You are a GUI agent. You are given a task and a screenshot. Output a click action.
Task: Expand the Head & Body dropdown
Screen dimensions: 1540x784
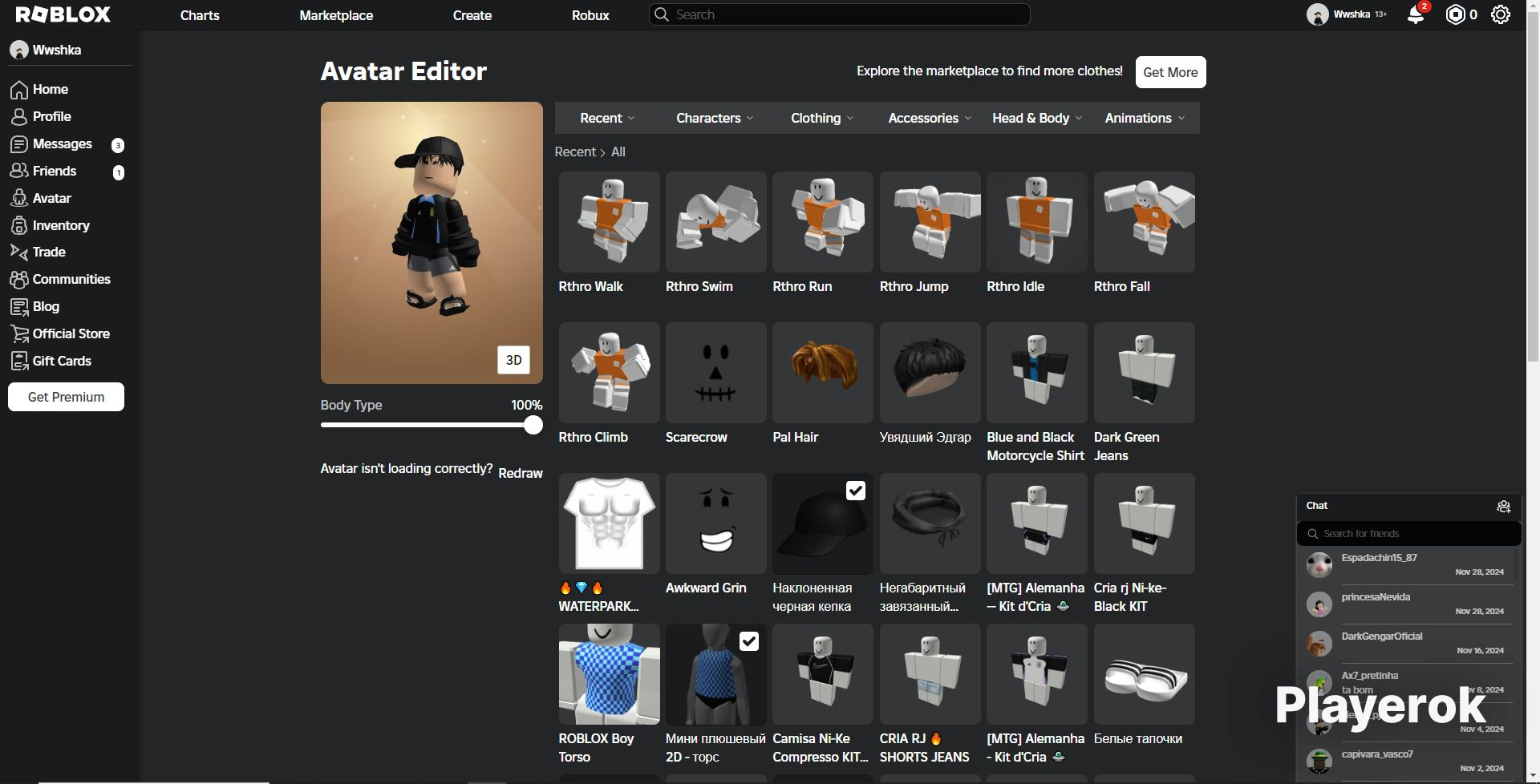click(x=1037, y=118)
